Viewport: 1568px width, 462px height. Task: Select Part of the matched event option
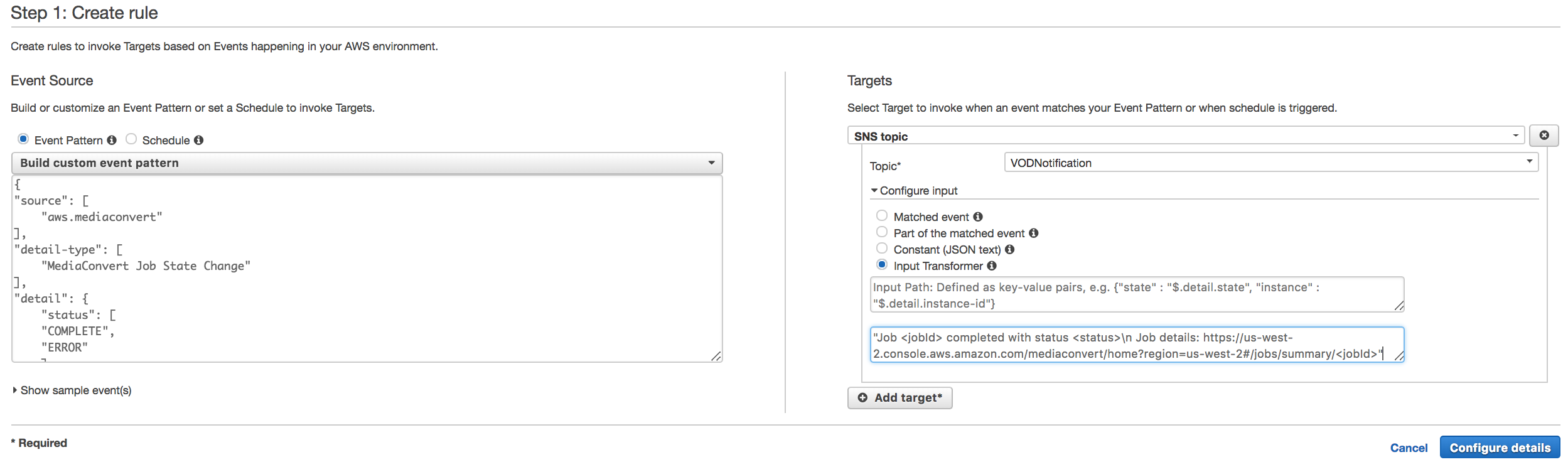(x=882, y=232)
